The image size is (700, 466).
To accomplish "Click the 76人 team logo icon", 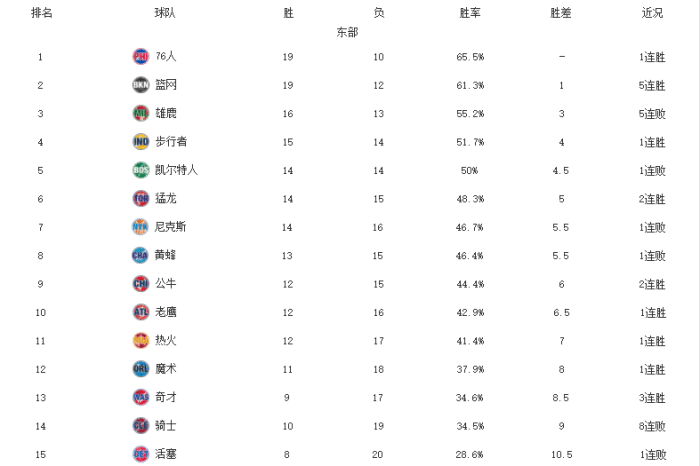I will coord(141,57).
